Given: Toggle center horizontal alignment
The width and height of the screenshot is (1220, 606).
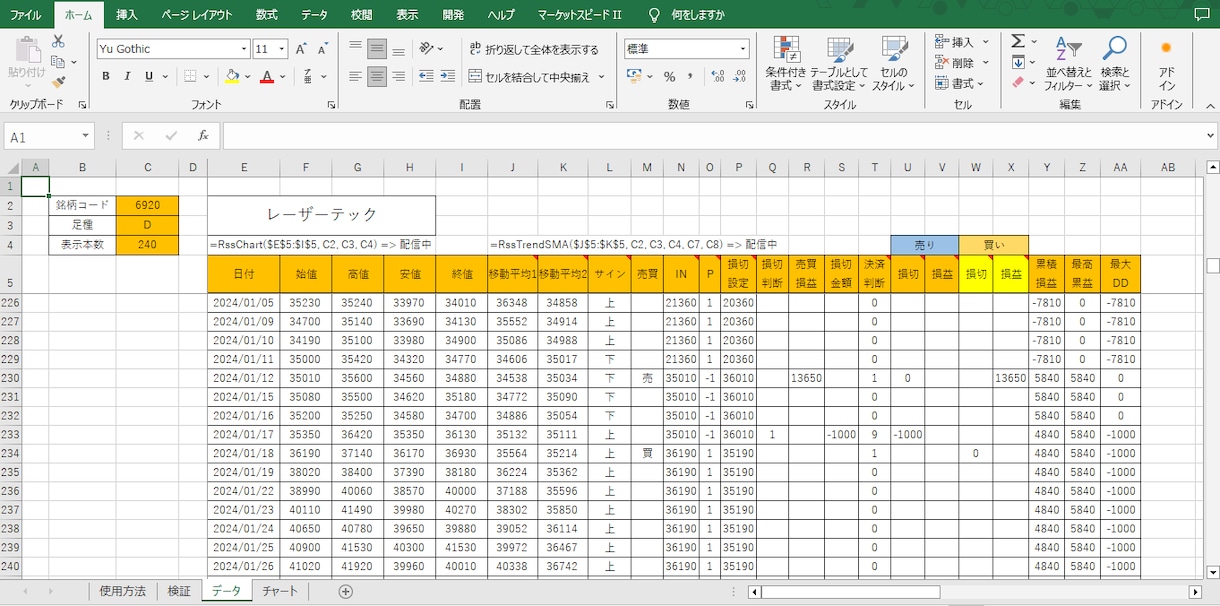Looking at the screenshot, I should (376, 76).
